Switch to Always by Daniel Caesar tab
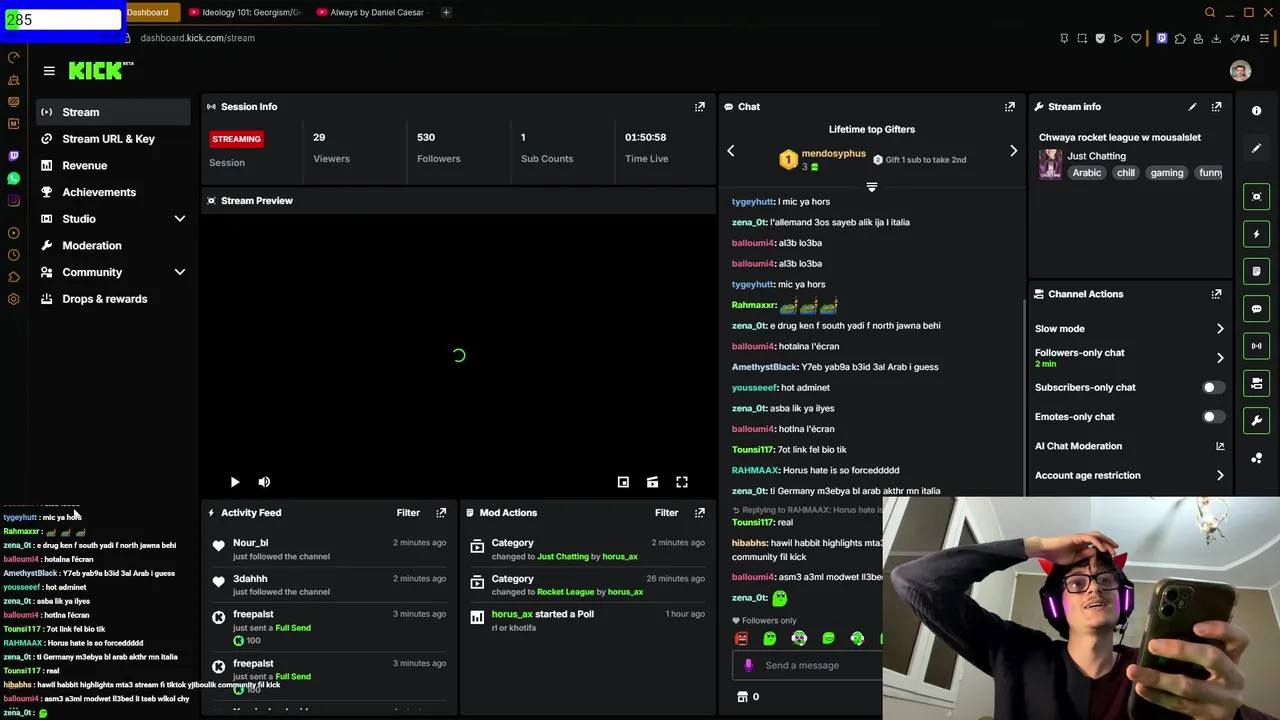Viewport: 1280px width, 720px height. (370, 12)
